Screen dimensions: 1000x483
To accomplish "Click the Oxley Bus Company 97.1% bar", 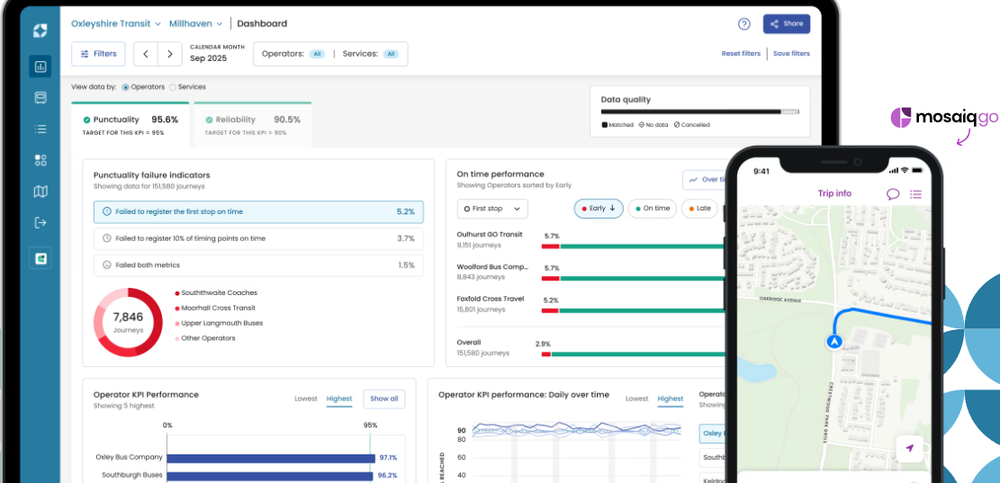I will coord(271,458).
